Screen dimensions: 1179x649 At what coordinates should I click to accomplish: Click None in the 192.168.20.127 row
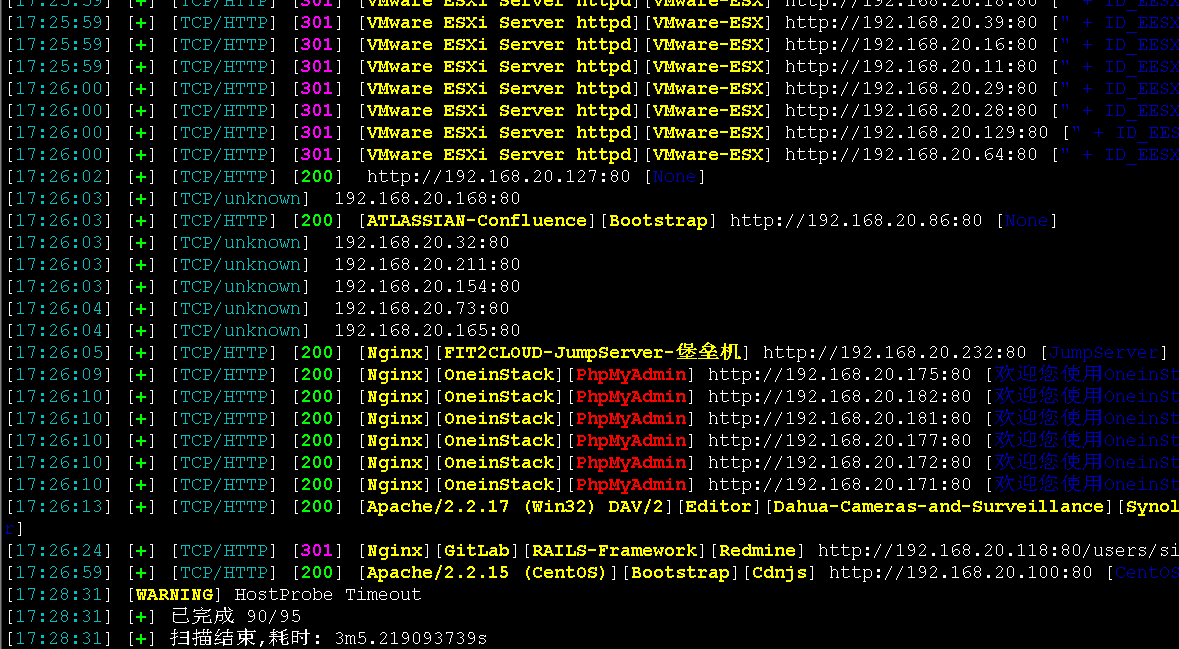point(674,177)
